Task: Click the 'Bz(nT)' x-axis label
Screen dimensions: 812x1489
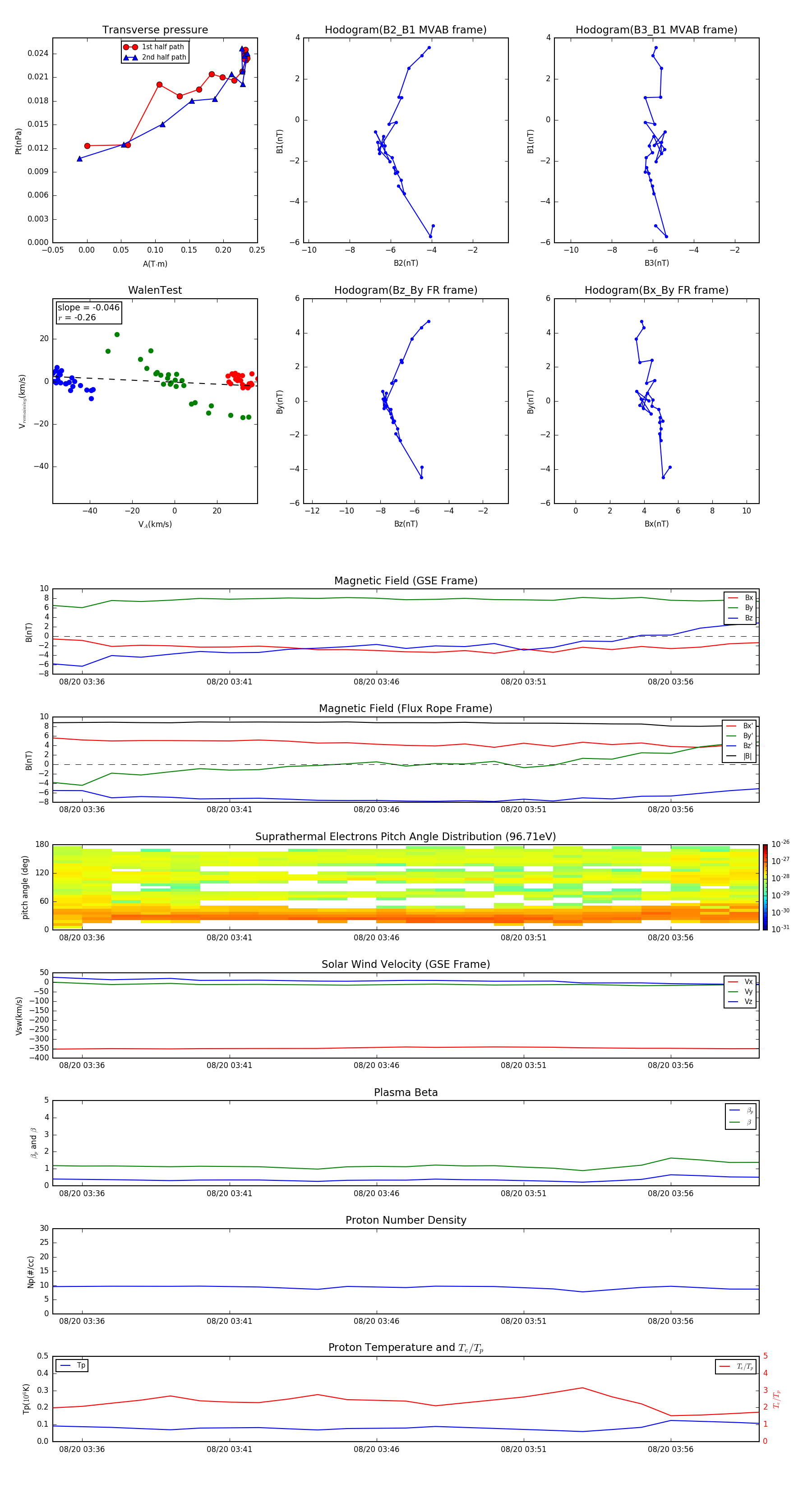Action: tap(406, 524)
